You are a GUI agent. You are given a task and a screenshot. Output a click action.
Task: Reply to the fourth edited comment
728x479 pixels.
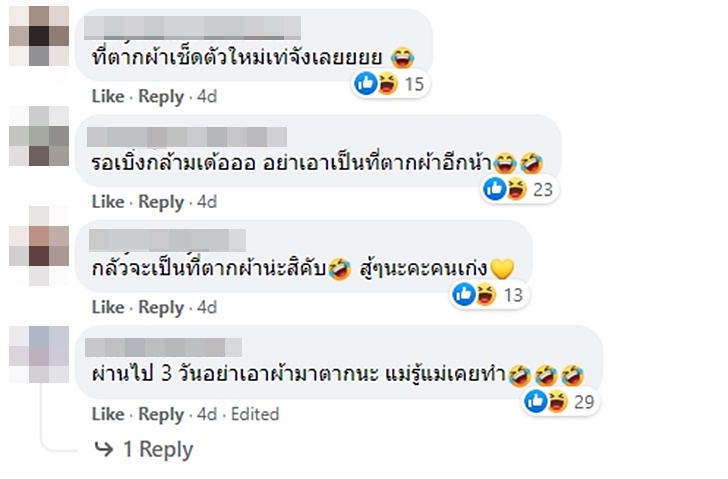pos(161,414)
